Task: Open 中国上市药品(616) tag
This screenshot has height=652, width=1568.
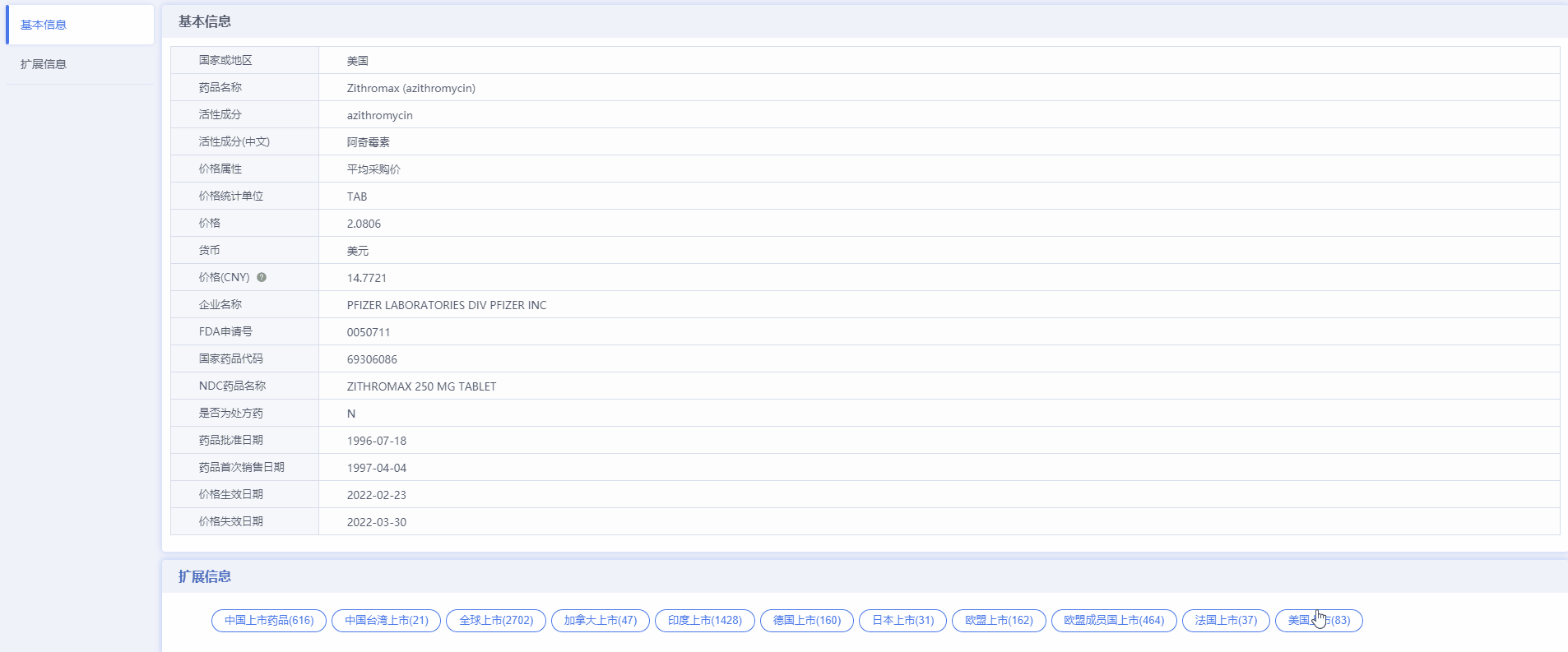Action: [269, 621]
